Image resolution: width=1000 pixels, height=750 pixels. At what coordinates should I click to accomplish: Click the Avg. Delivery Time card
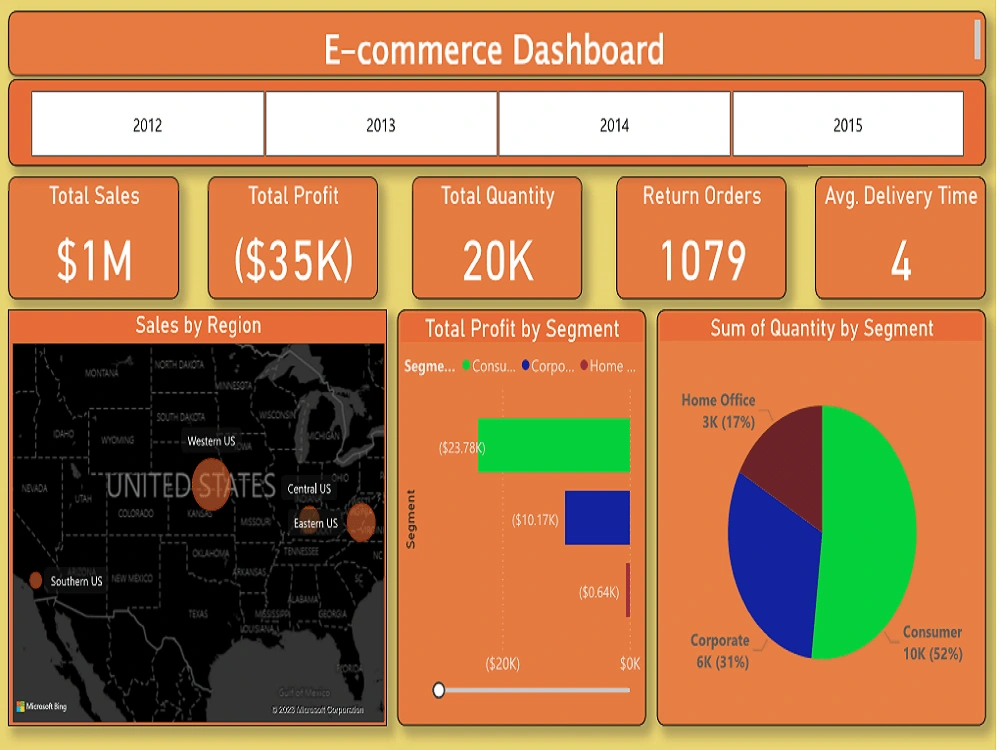click(x=899, y=237)
